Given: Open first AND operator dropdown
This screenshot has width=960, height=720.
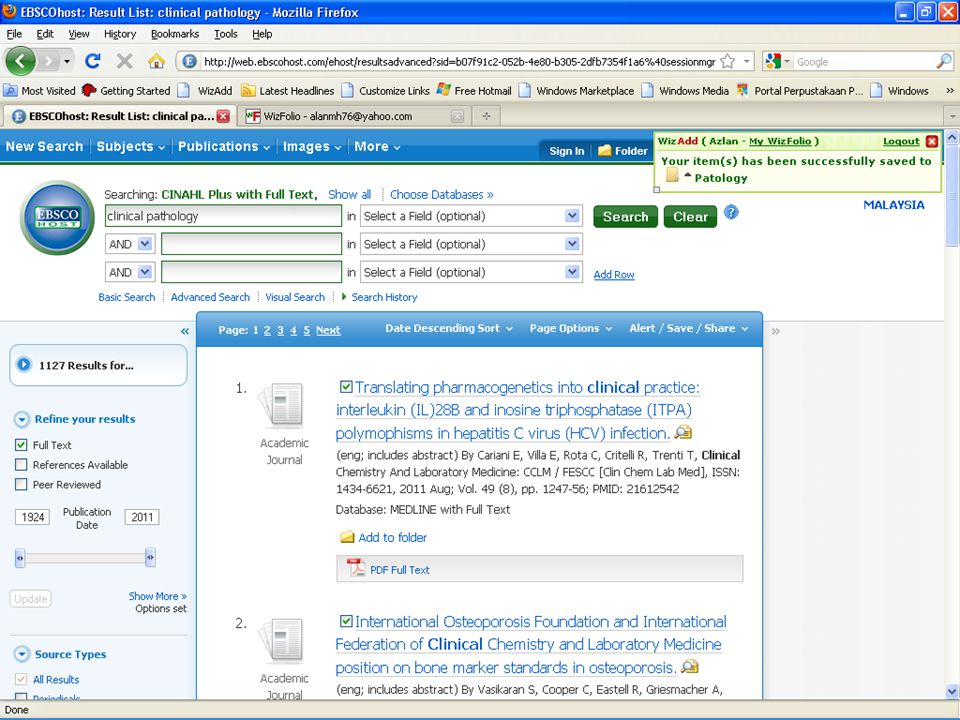Looking at the screenshot, I should 129,244.
